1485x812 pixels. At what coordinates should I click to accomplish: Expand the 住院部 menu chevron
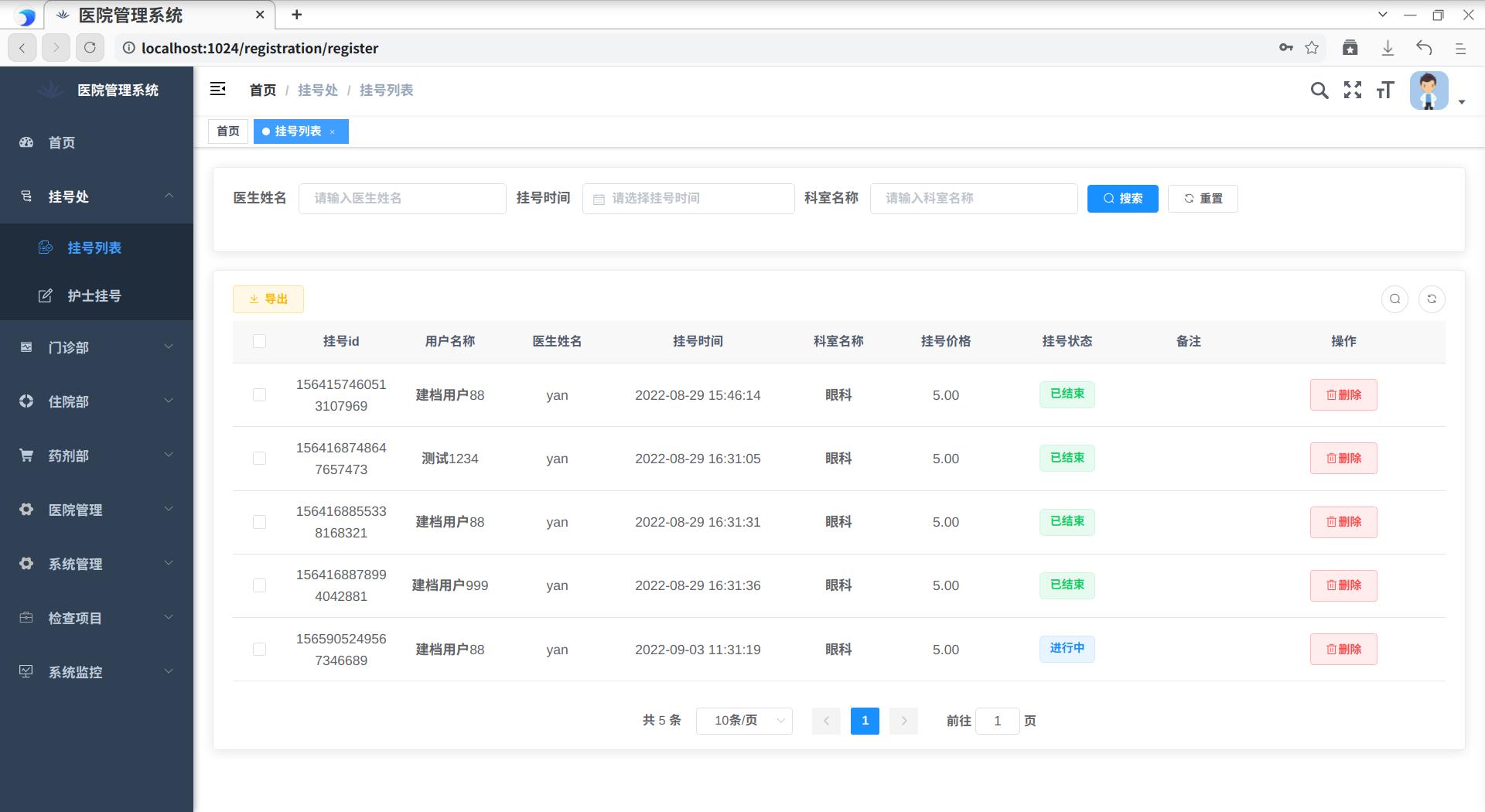(169, 401)
